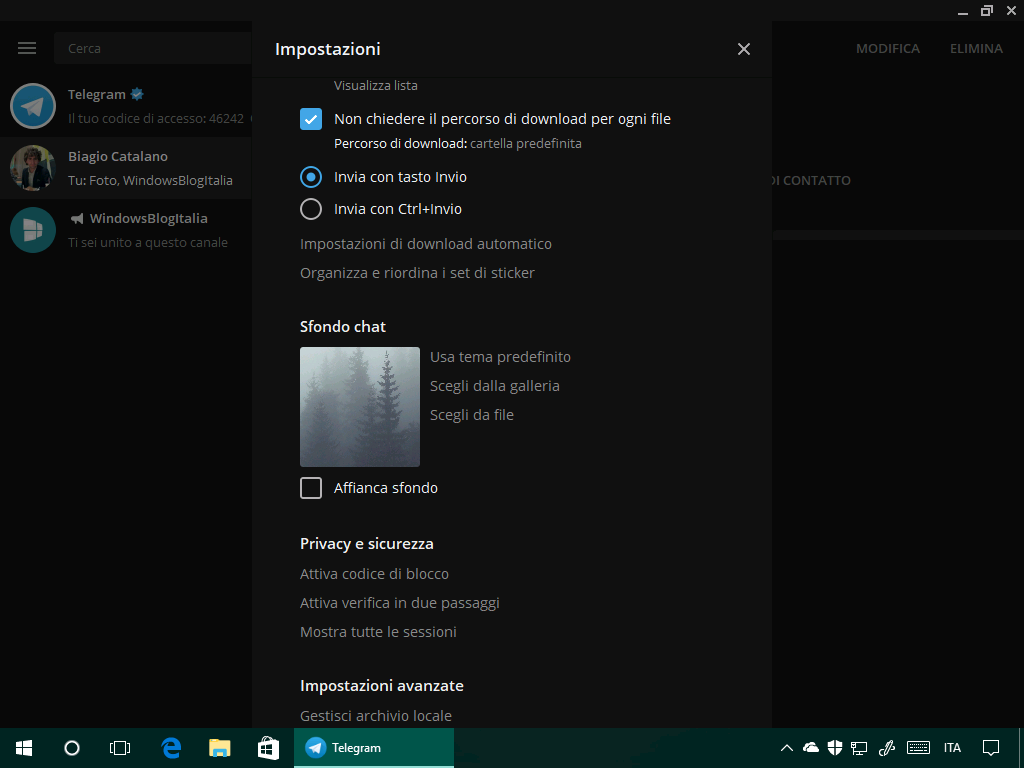
Task: Open WindowsBlogItalia channel chat
Action: point(126,230)
